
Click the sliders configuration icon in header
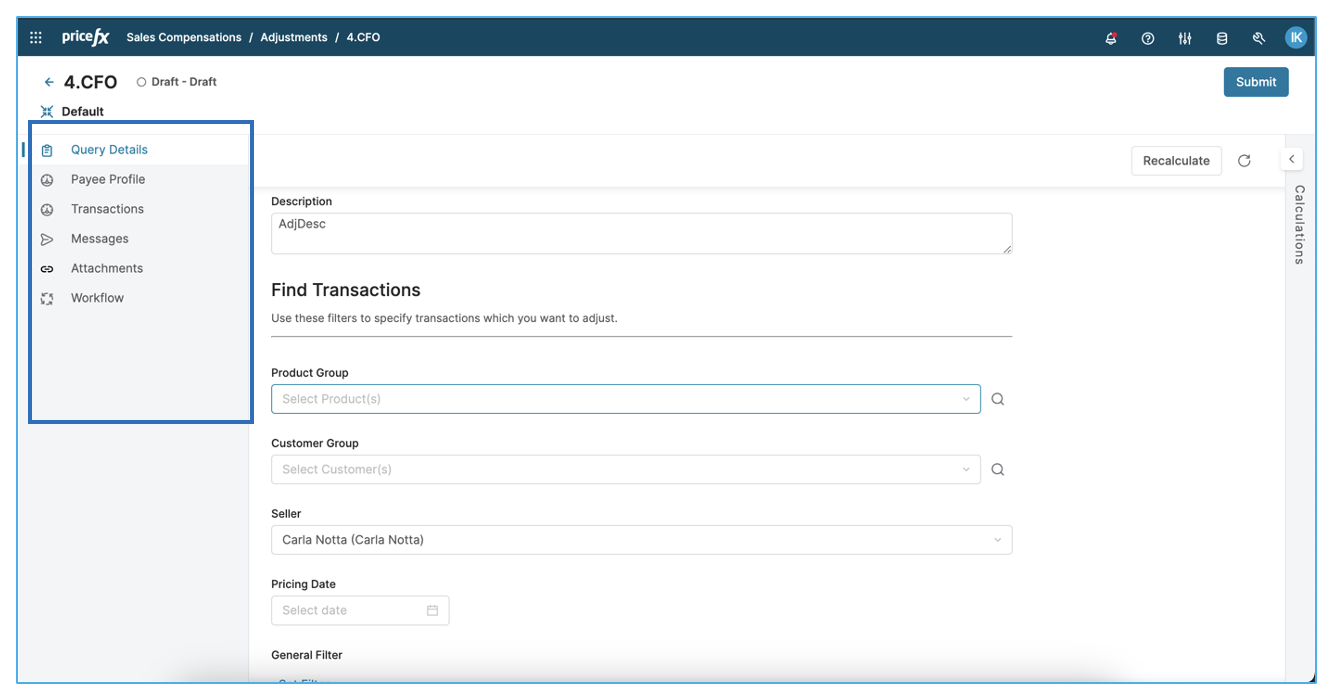click(x=1185, y=38)
